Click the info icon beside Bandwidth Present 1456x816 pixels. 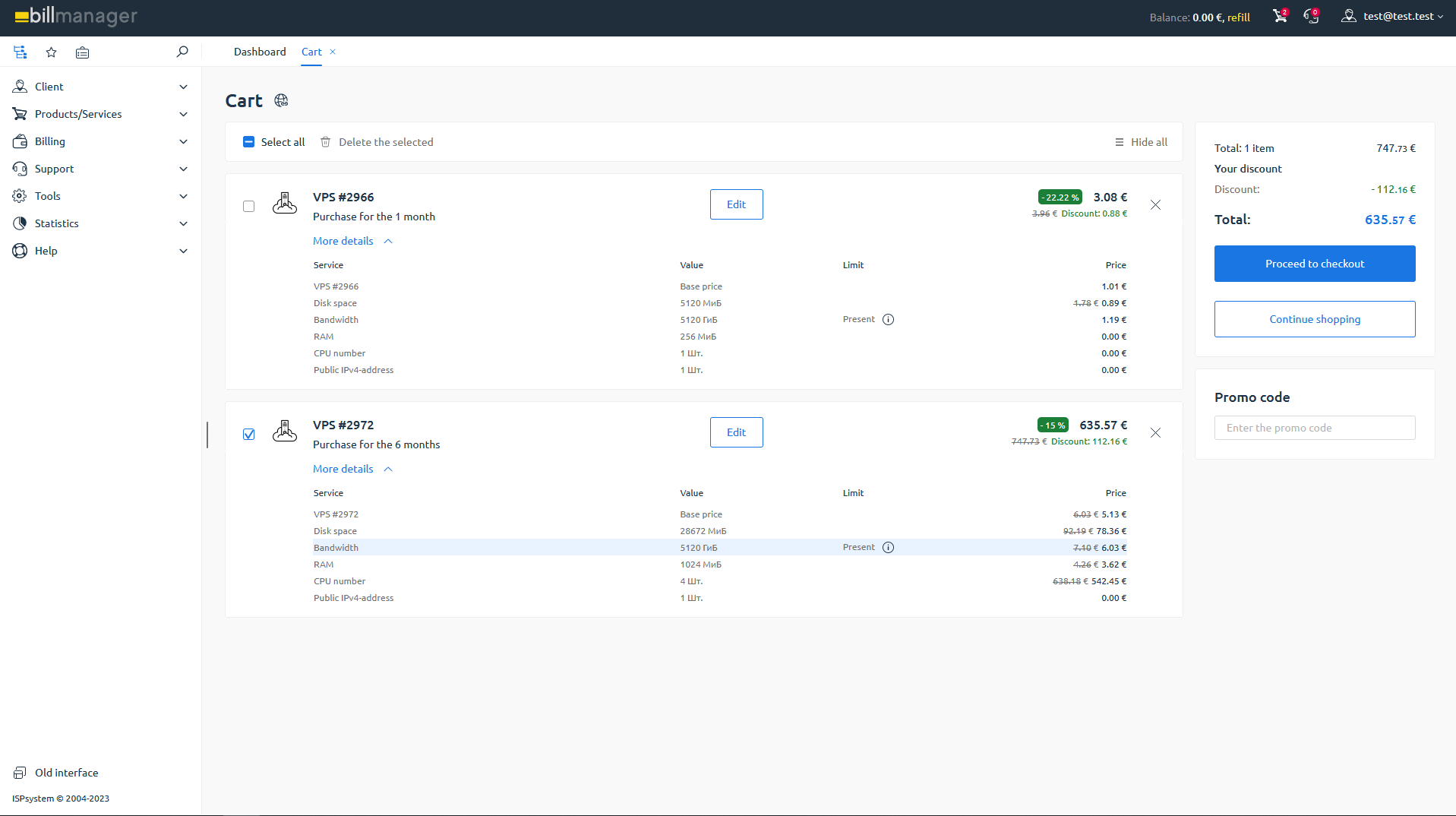point(889,319)
